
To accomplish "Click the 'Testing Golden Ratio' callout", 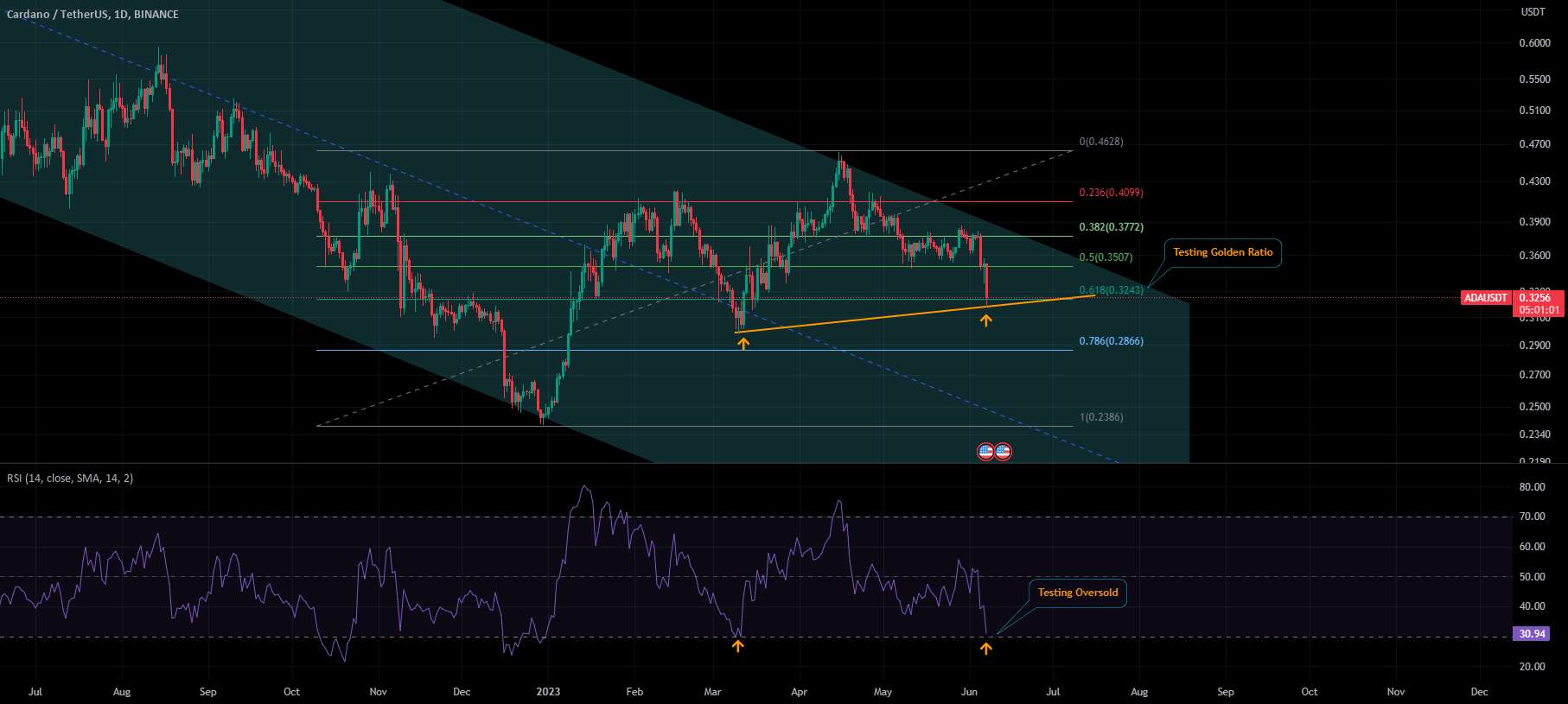I will tap(1223, 252).
